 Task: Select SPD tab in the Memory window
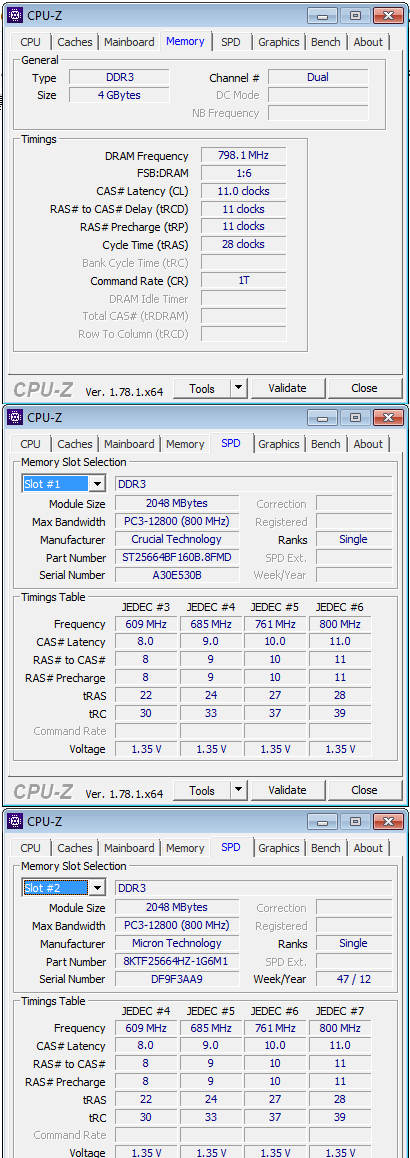(230, 42)
